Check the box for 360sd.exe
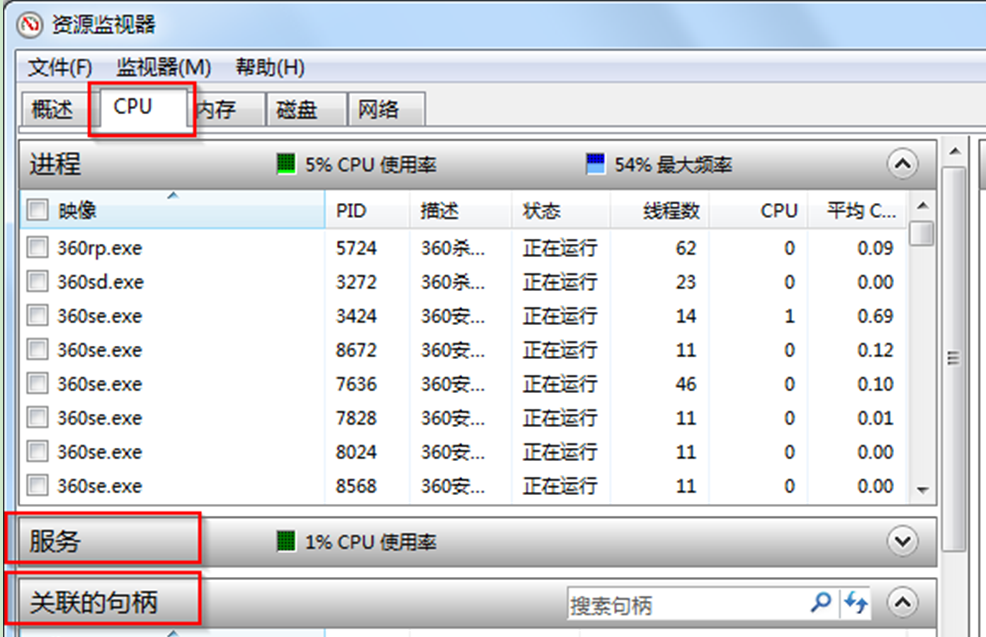This screenshot has width=986, height=637. [x=38, y=281]
